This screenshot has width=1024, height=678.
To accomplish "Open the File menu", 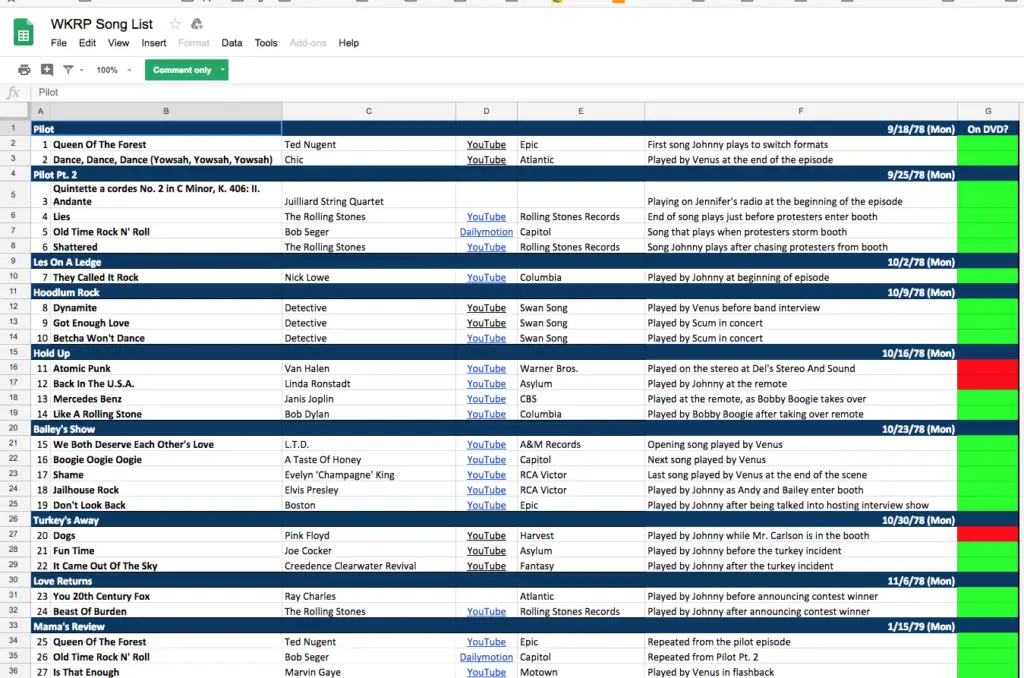I will pos(59,43).
